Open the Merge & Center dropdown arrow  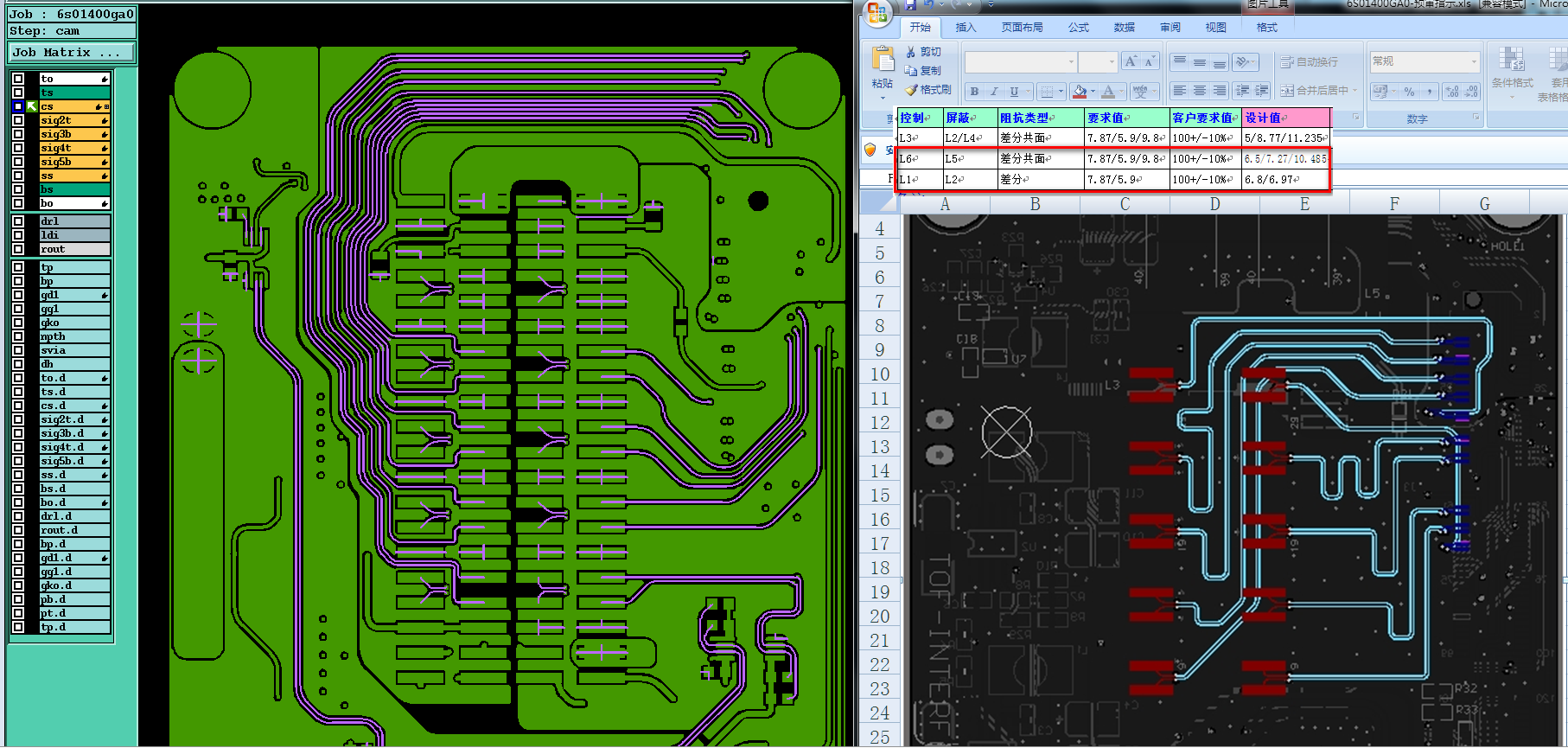click(x=1354, y=90)
